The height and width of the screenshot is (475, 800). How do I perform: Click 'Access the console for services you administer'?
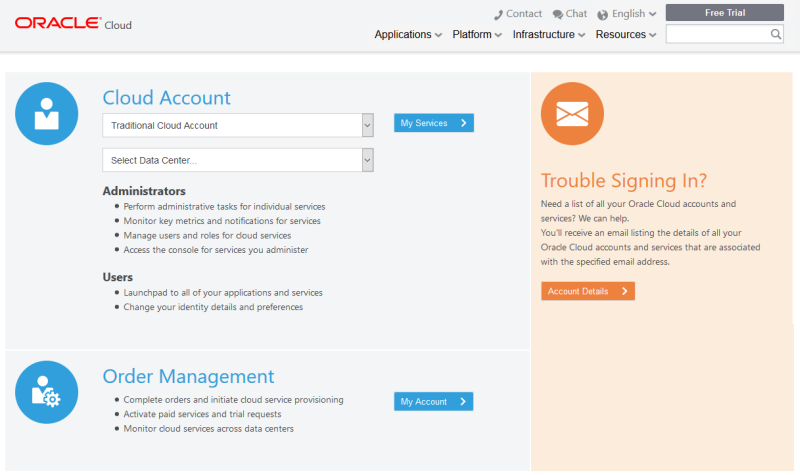(x=216, y=250)
